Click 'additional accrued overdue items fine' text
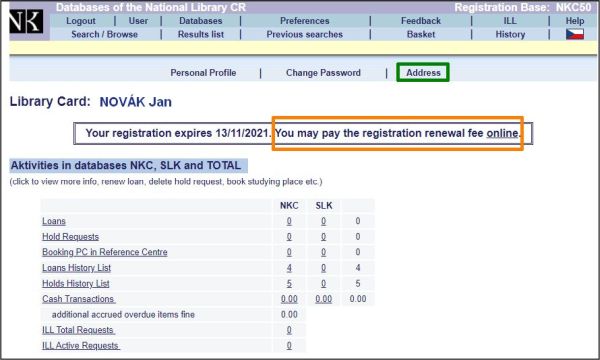 (x=123, y=314)
